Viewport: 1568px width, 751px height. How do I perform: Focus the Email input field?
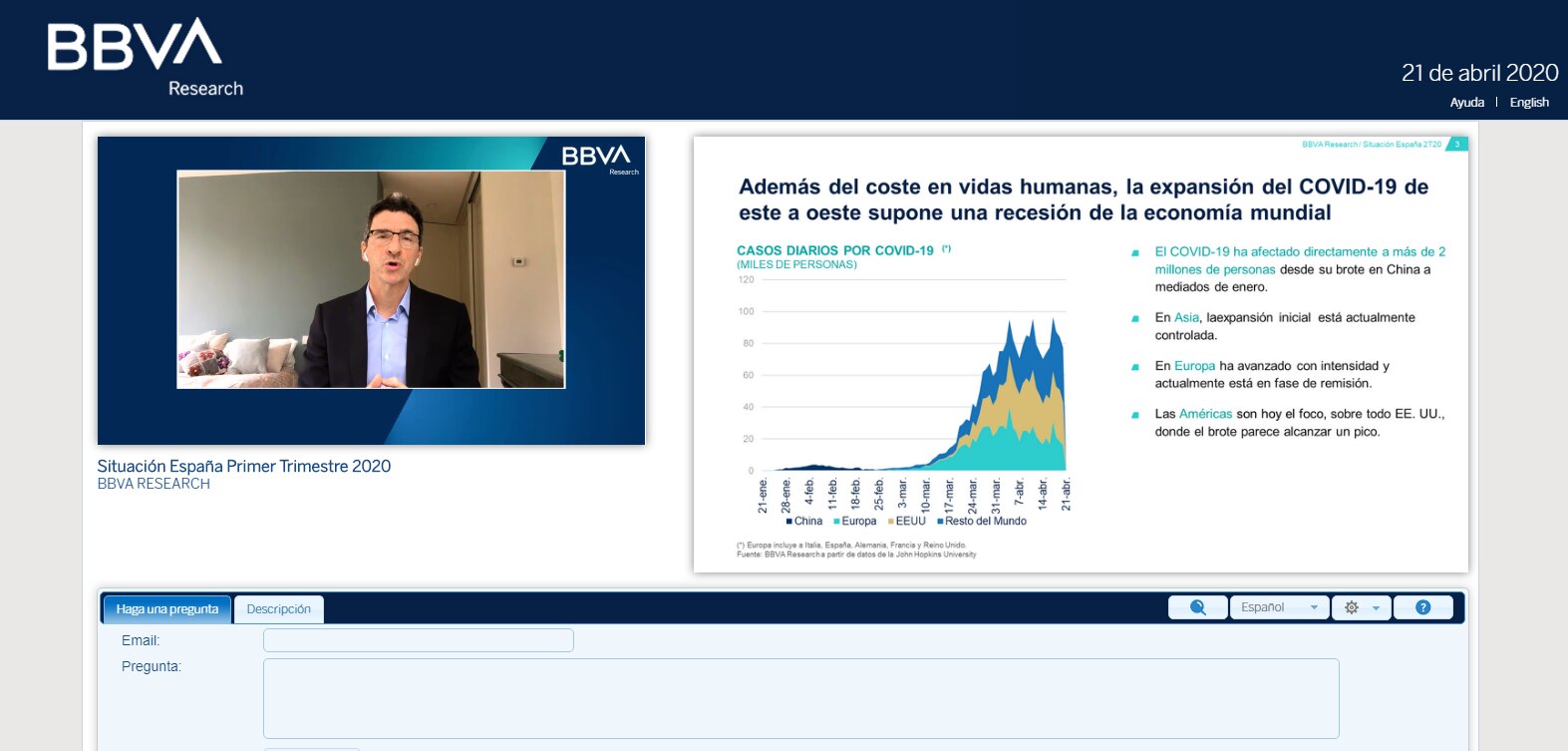[419, 640]
